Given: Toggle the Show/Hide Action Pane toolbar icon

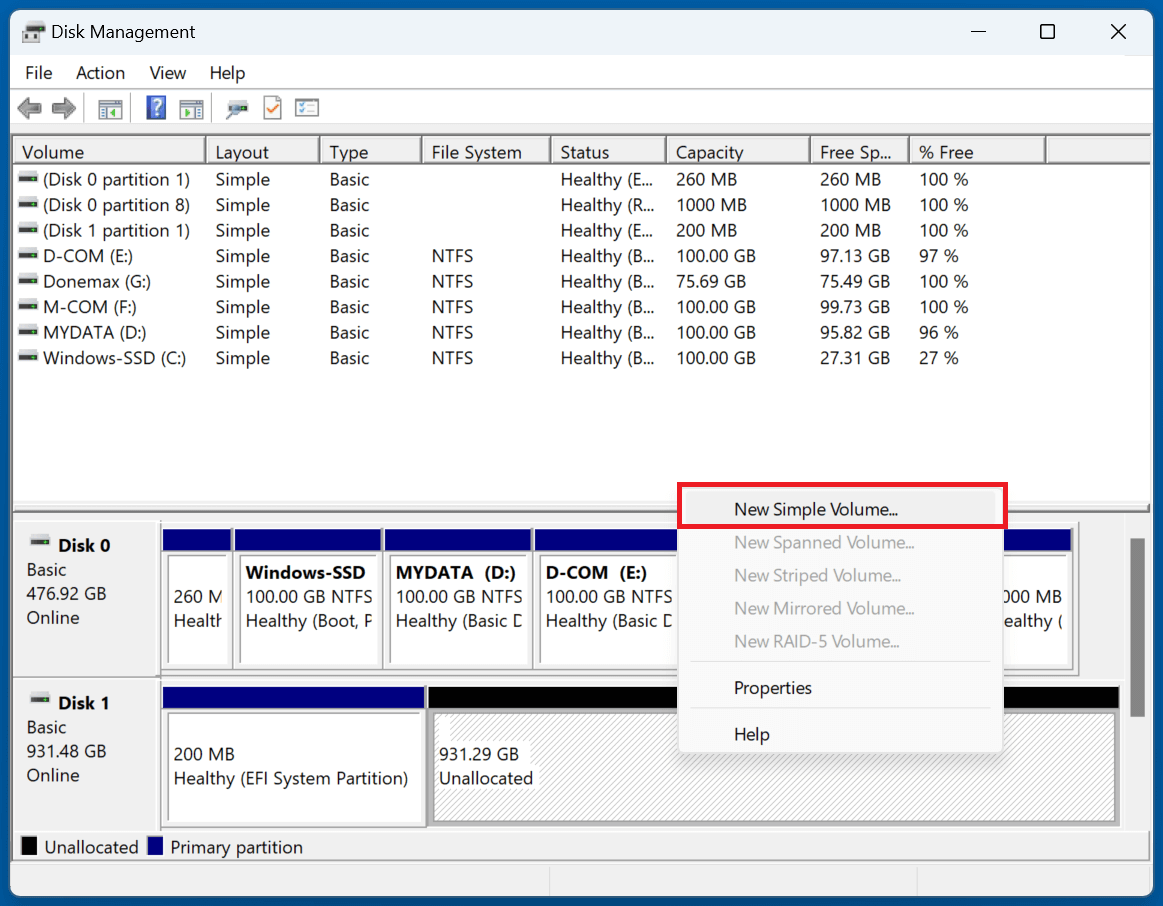Looking at the screenshot, I should coord(191,107).
